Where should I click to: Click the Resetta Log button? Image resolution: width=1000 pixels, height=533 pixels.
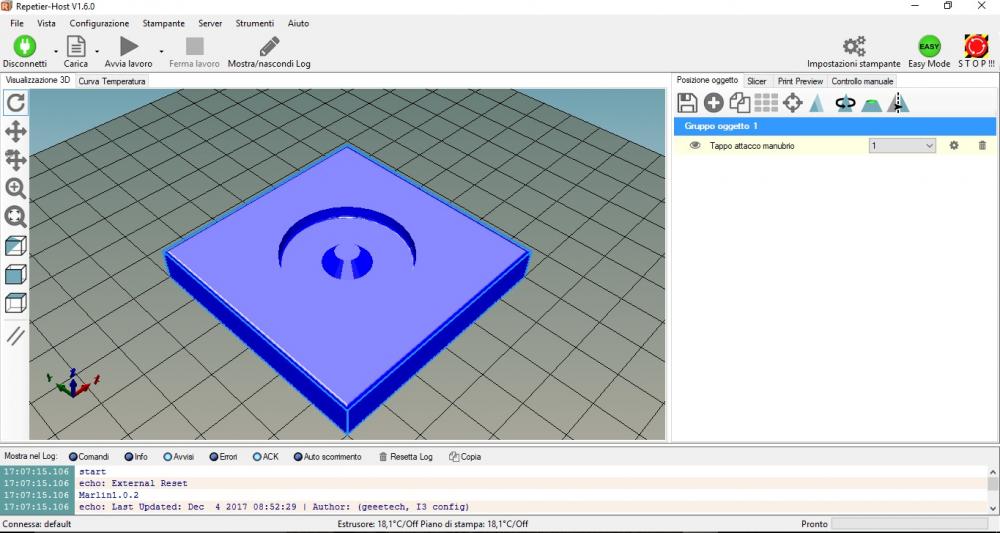(x=405, y=456)
